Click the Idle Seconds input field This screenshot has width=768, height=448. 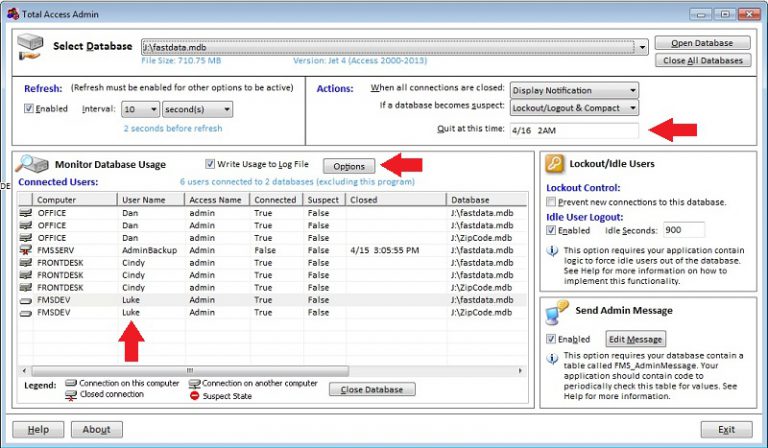coord(684,230)
